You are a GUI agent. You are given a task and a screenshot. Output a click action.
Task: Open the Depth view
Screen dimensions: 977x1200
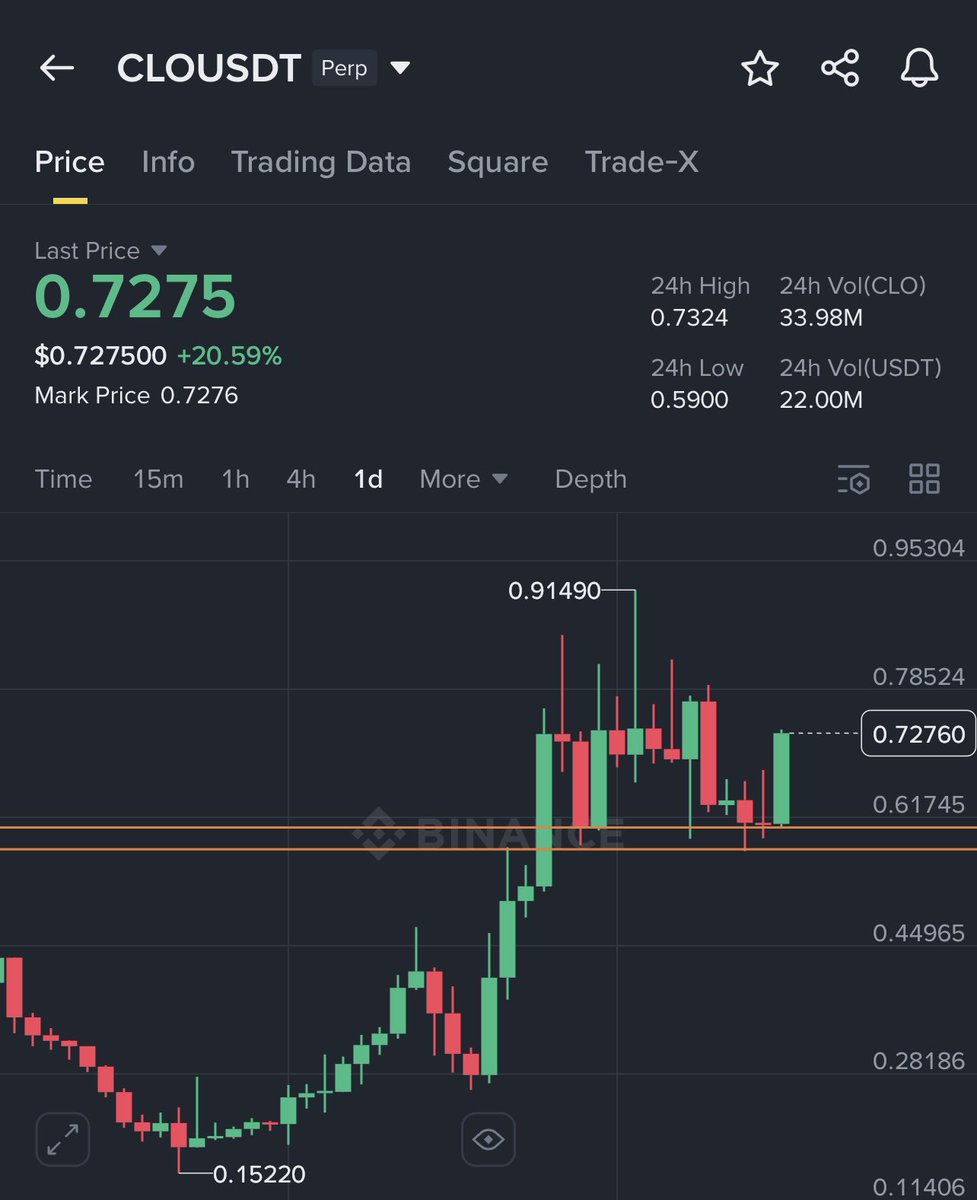[590, 479]
